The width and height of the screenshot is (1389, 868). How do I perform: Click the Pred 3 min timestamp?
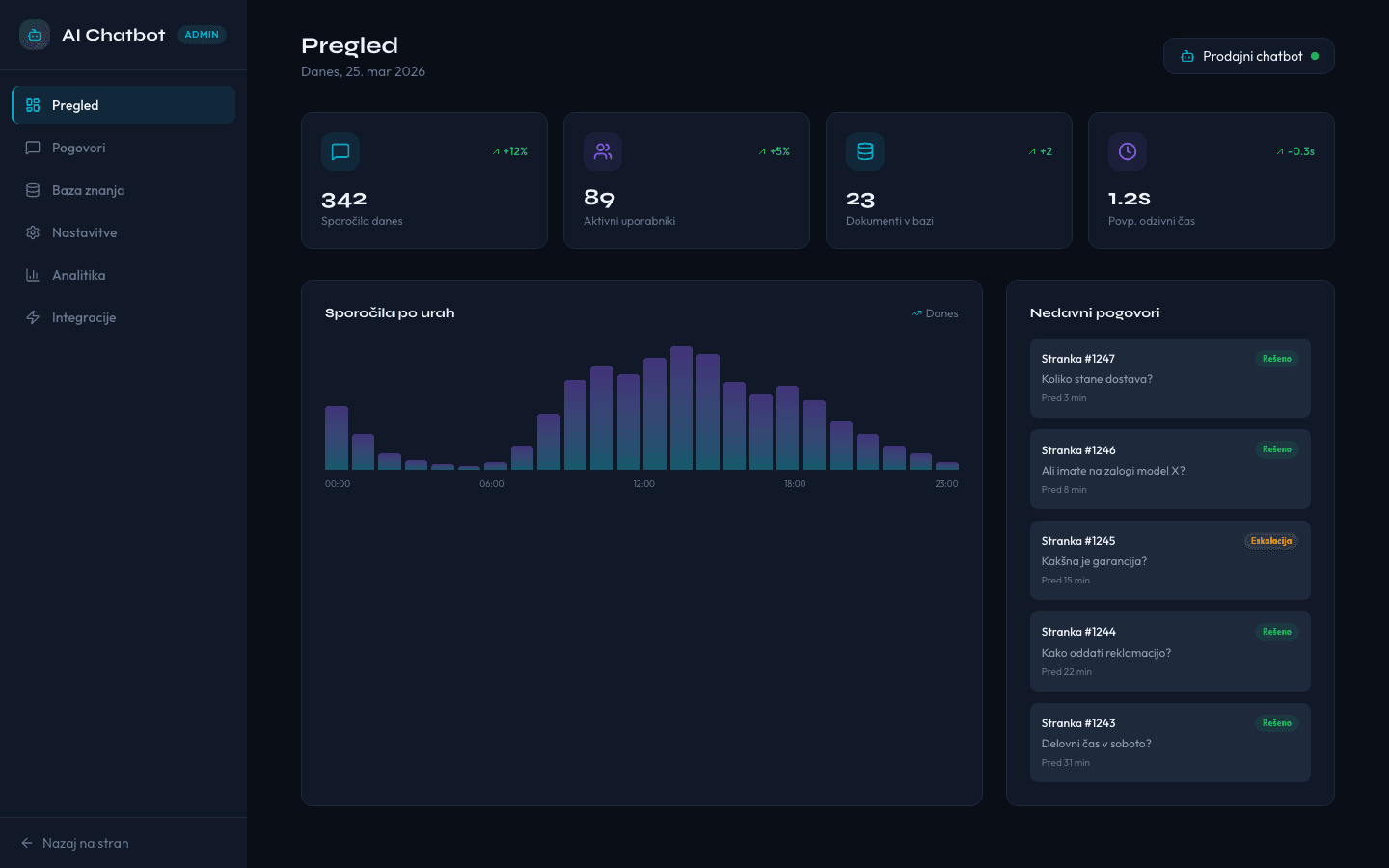[1064, 398]
